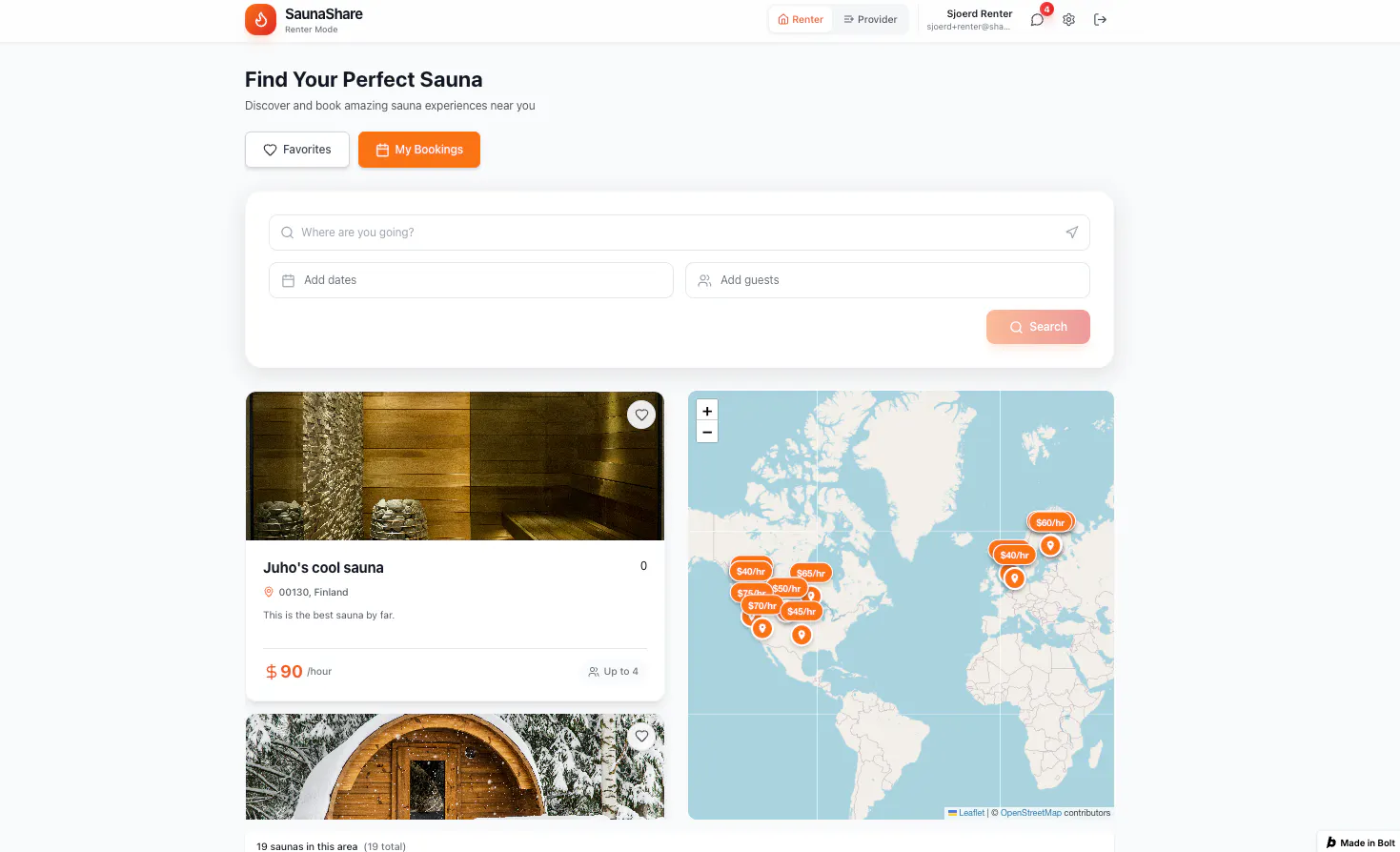Toggle the heart on the snowy sauna listing
This screenshot has height=852, width=1400.
(641, 736)
